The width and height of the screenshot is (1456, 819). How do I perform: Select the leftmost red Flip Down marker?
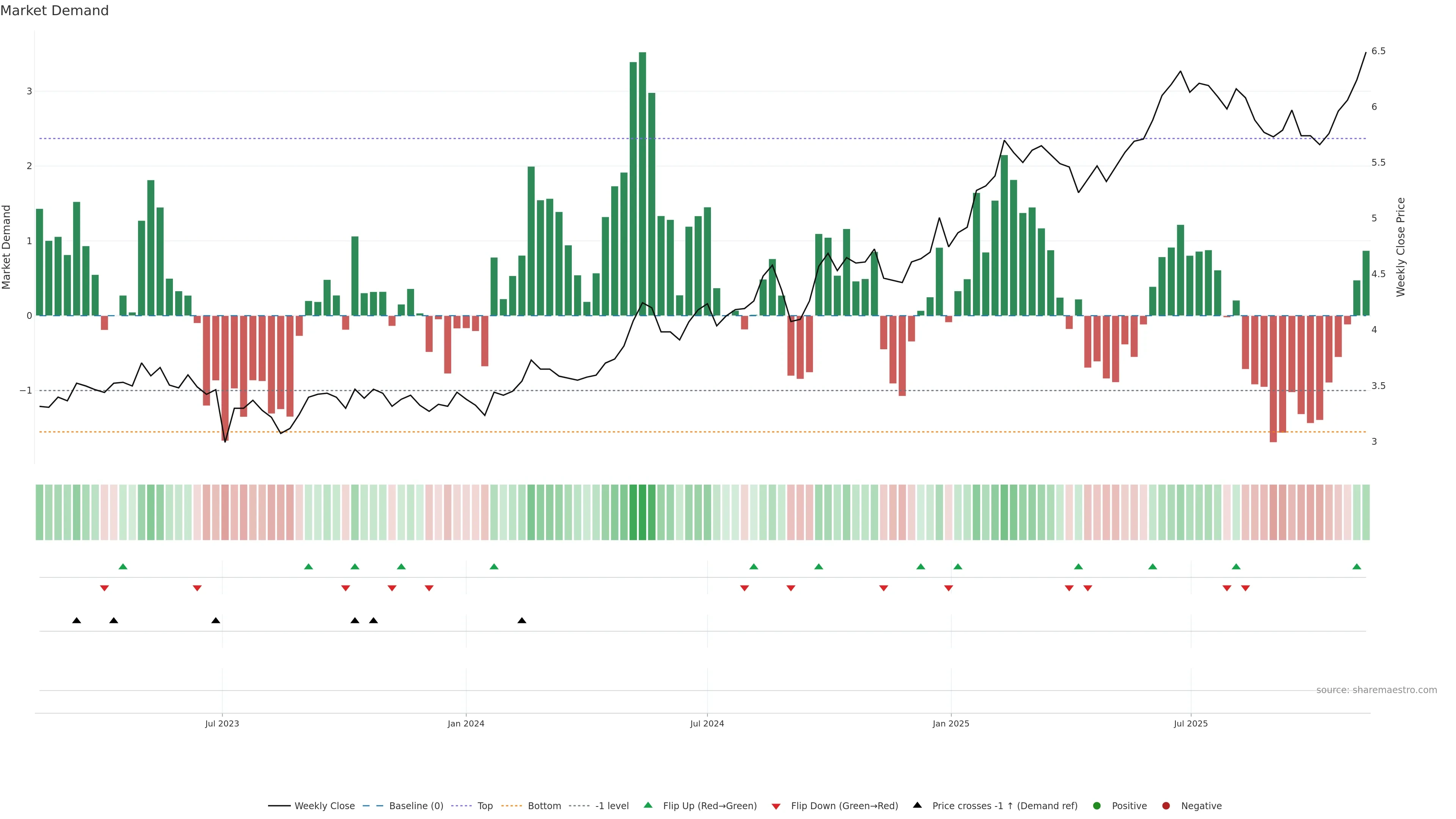(105, 588)
